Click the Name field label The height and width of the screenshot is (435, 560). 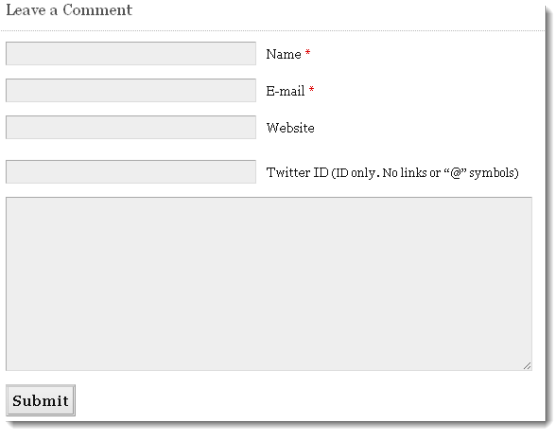pos(284,54)
